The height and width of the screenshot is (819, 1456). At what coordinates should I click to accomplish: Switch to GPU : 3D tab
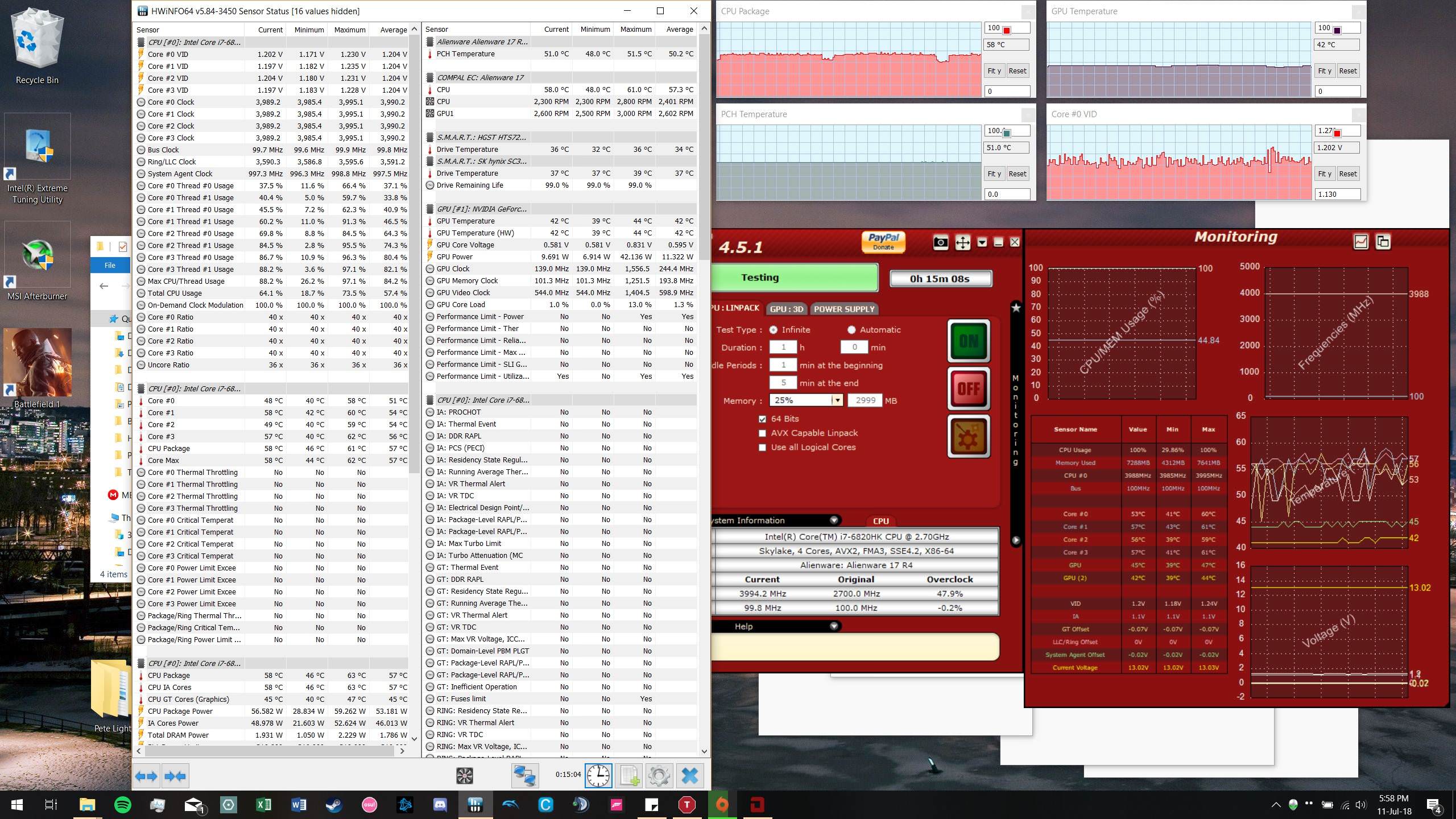pos(787,309)
